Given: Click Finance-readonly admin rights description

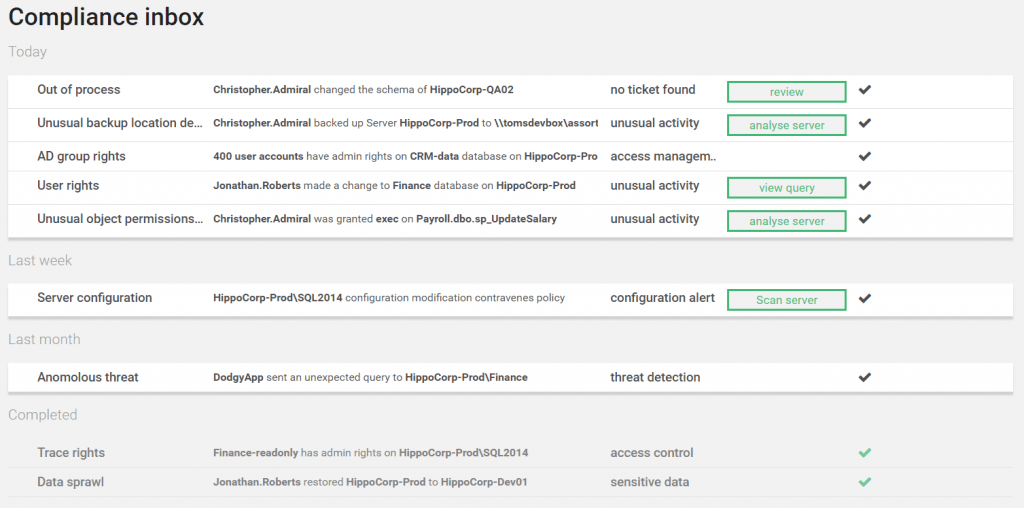Looking at the screenshot, I should (x=370, y=452).
